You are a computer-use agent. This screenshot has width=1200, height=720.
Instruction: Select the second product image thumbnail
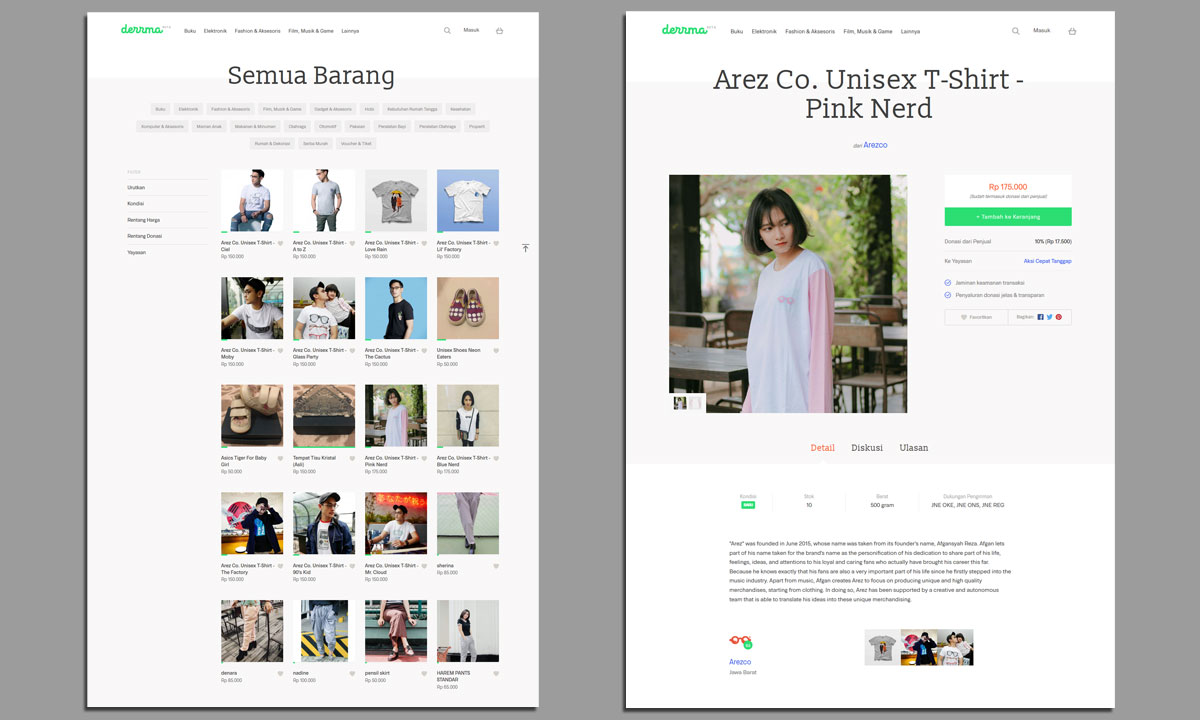695,403
